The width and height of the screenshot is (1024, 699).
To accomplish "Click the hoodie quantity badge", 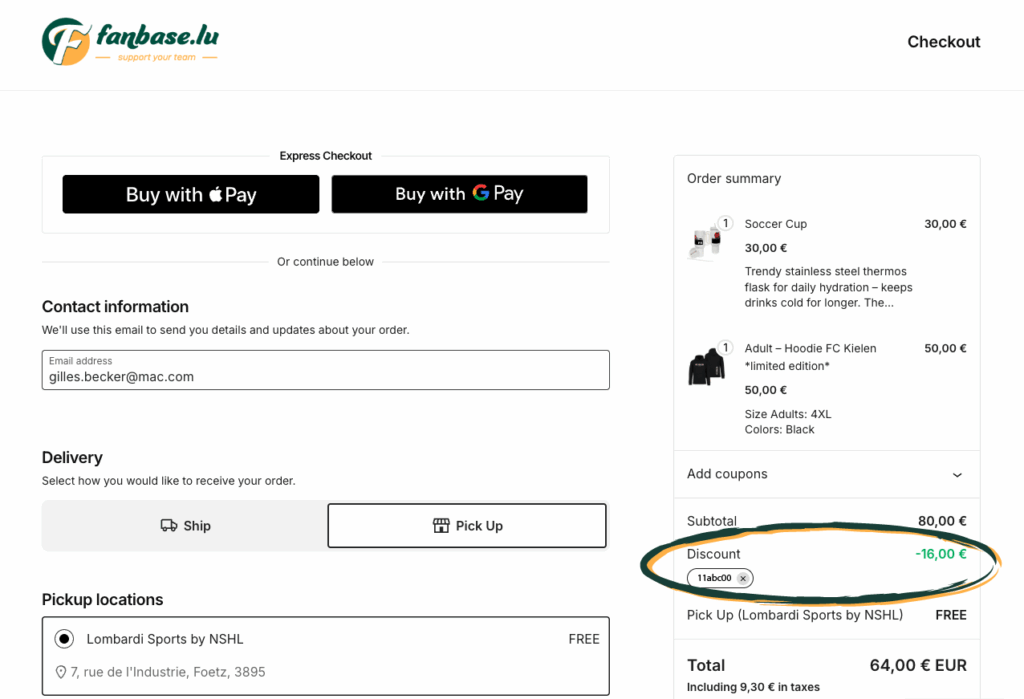I will [x=726, y=348].
